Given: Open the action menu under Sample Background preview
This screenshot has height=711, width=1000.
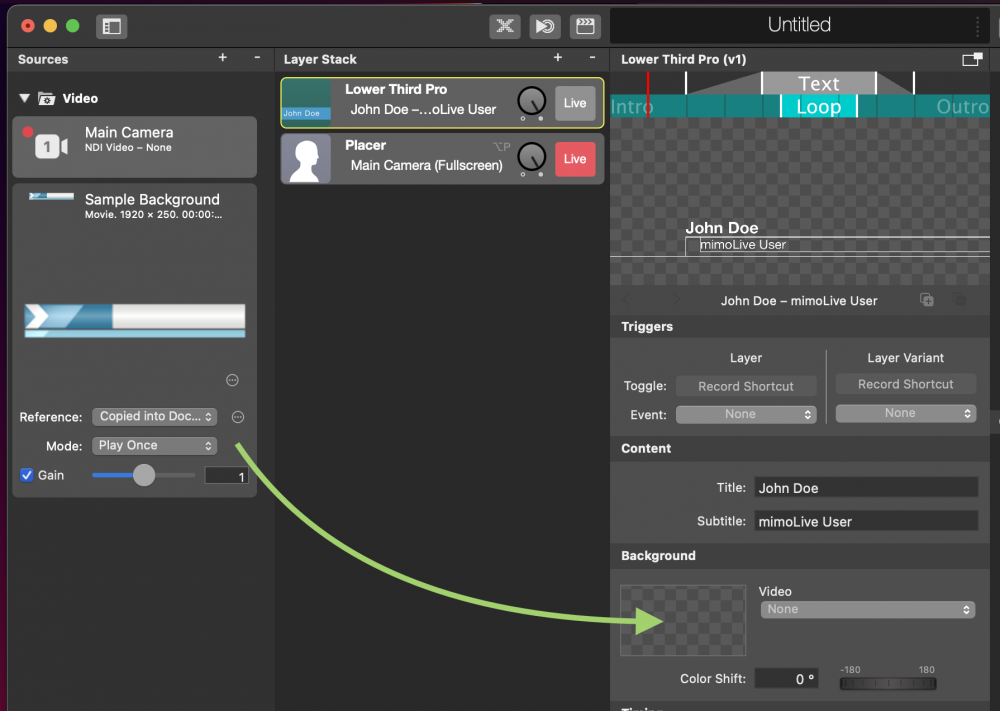Looking at the screenshot, I should coord(232,380).
